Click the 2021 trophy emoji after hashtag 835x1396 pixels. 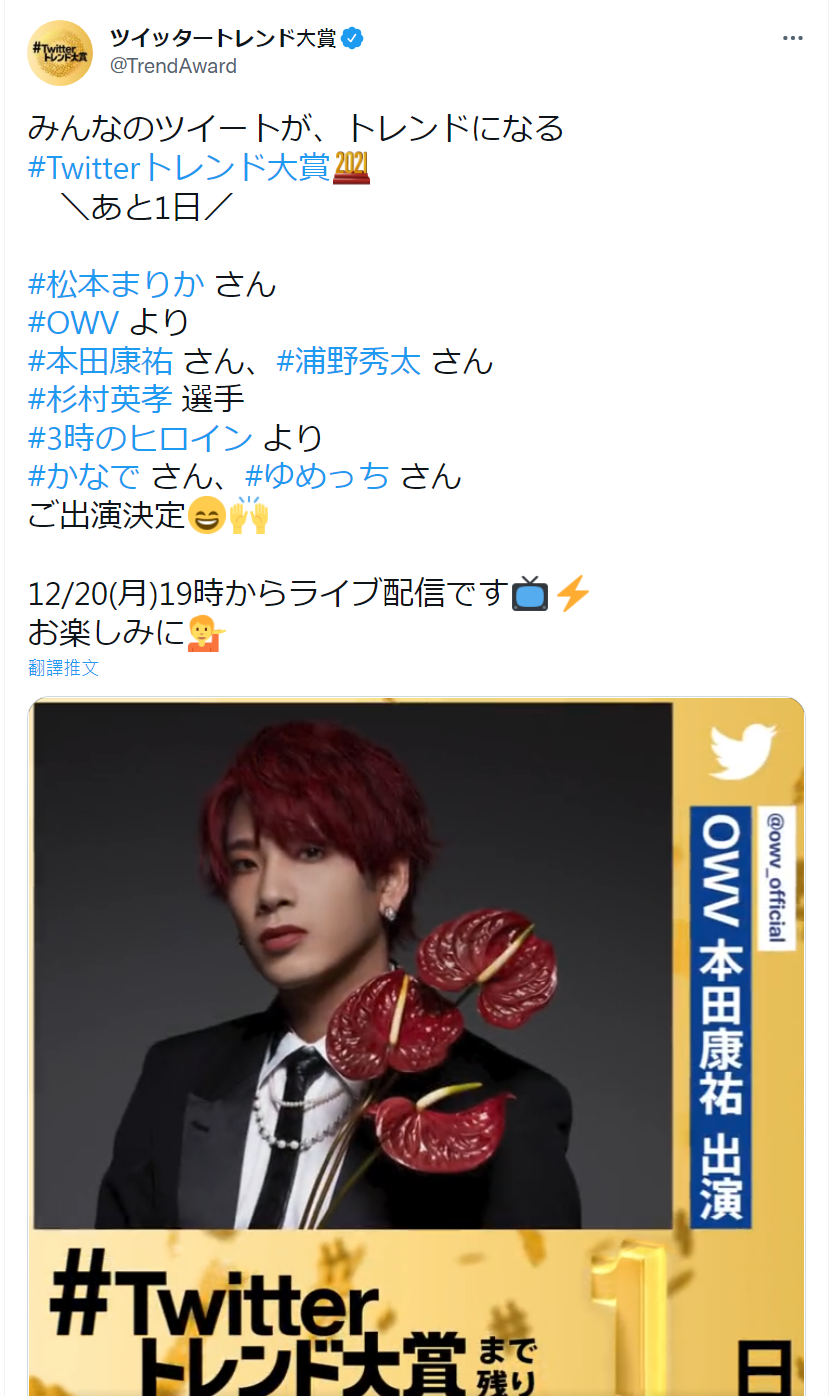click(351, 167)
